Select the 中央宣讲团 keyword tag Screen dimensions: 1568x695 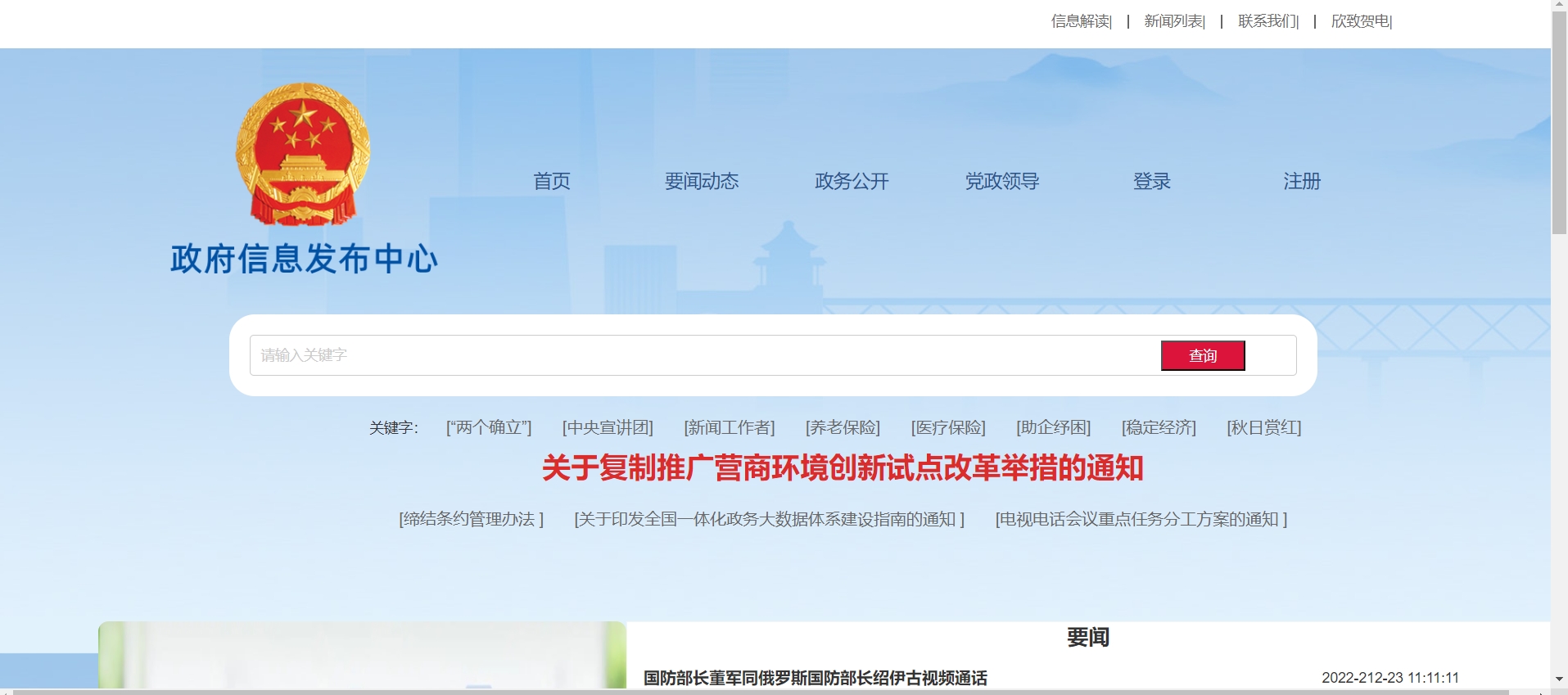pyautogui.click(x=608, y=427)
